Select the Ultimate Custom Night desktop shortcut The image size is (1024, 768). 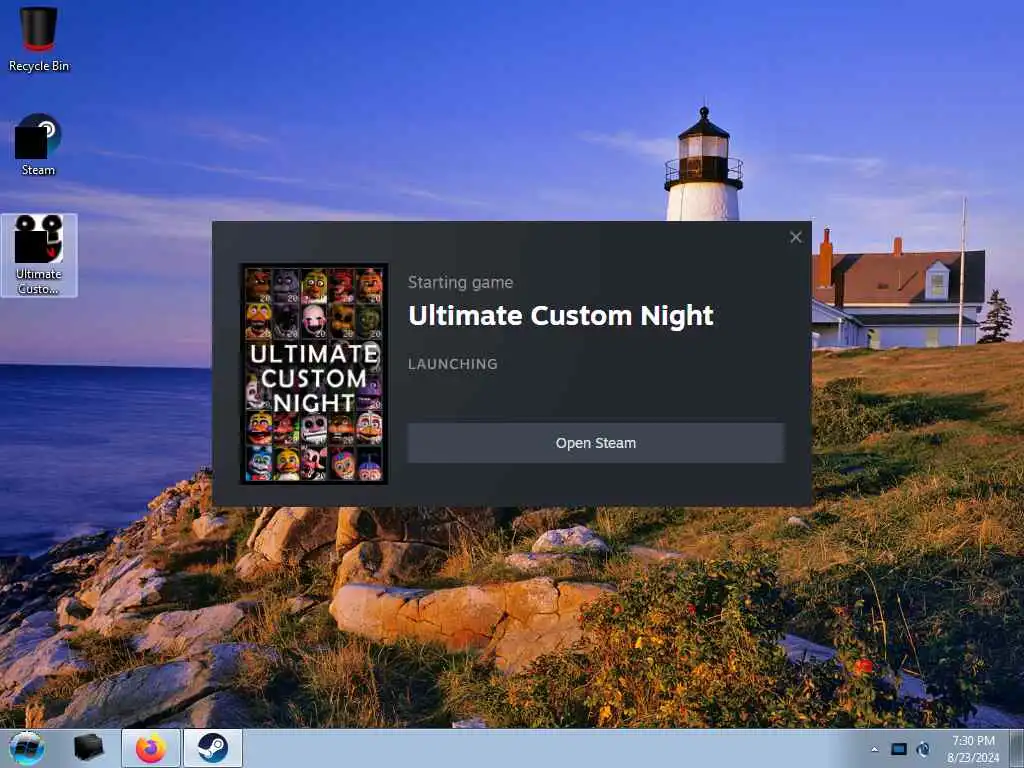(39, 255)
